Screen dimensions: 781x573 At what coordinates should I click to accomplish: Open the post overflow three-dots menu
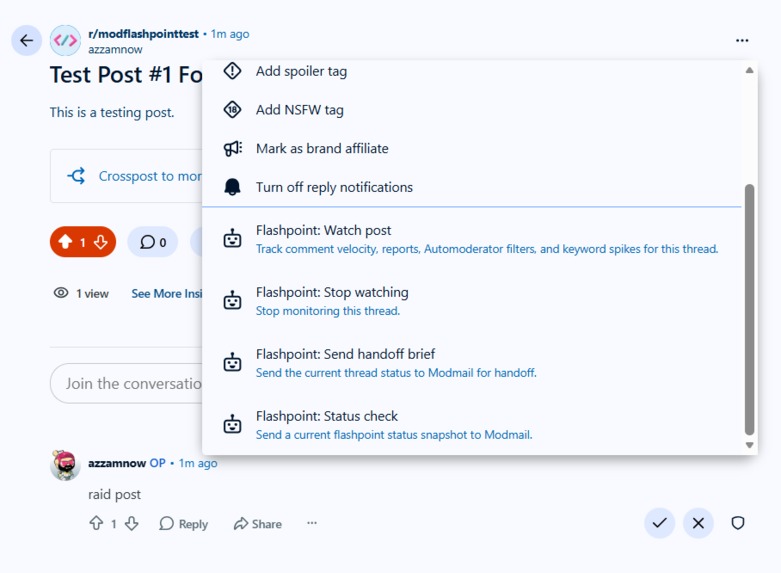point(742,40)
